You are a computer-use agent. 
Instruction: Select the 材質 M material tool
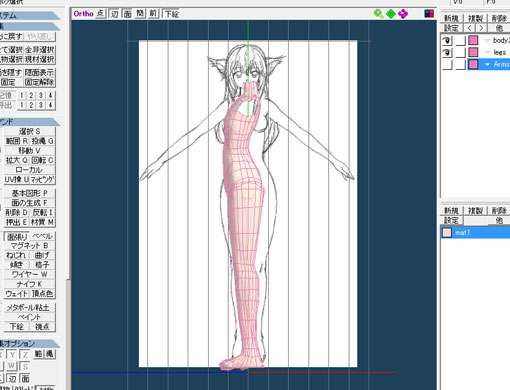click(x=43, y=222)
